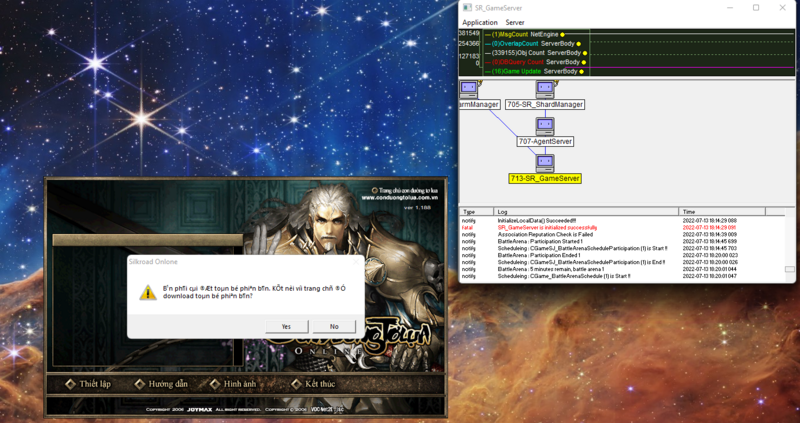
Task: Select the red 'SR_GameServer is initialized successfully' row
Action: click(622, 228)
